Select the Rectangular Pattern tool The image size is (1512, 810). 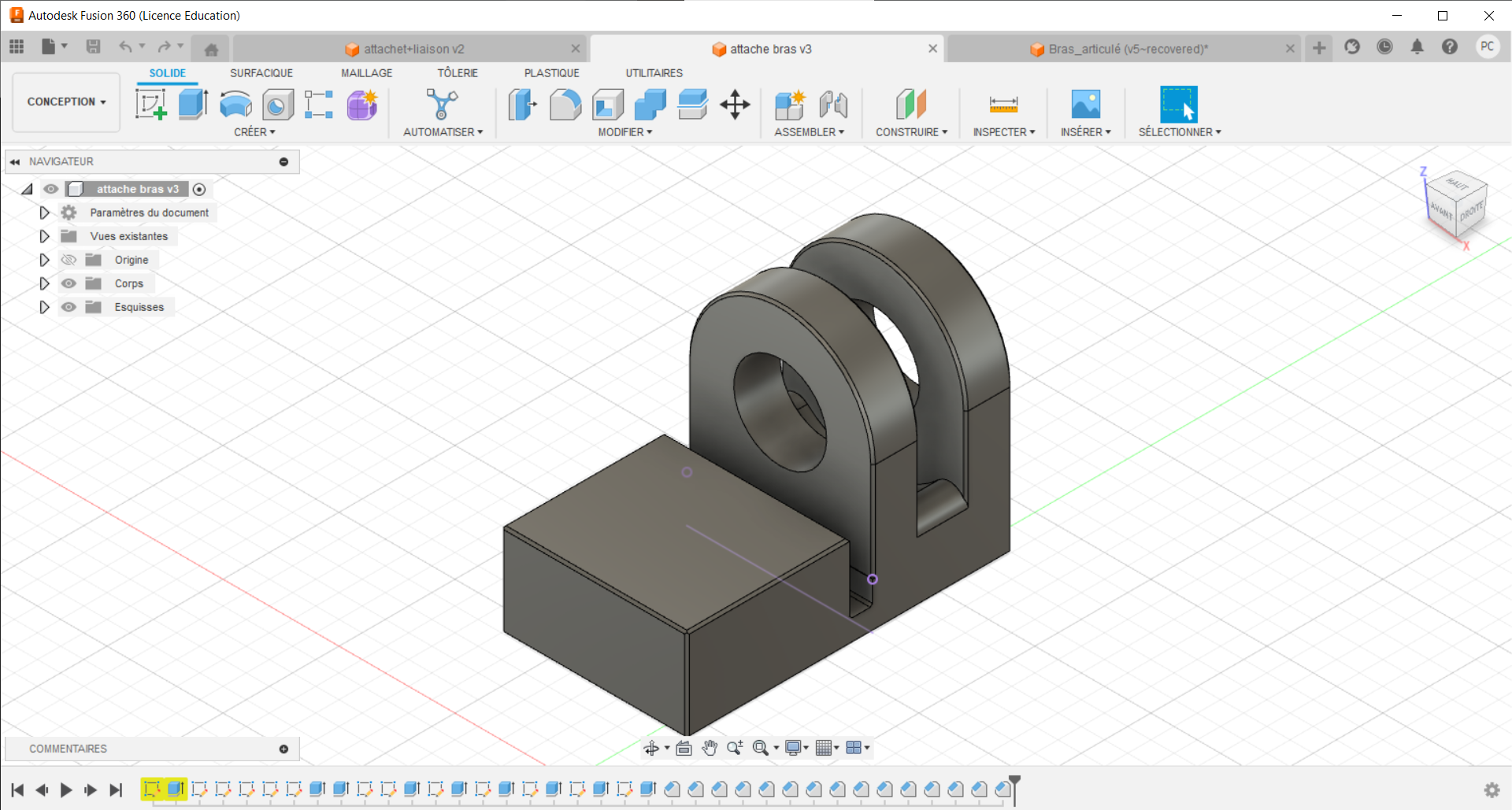(319, 104)
